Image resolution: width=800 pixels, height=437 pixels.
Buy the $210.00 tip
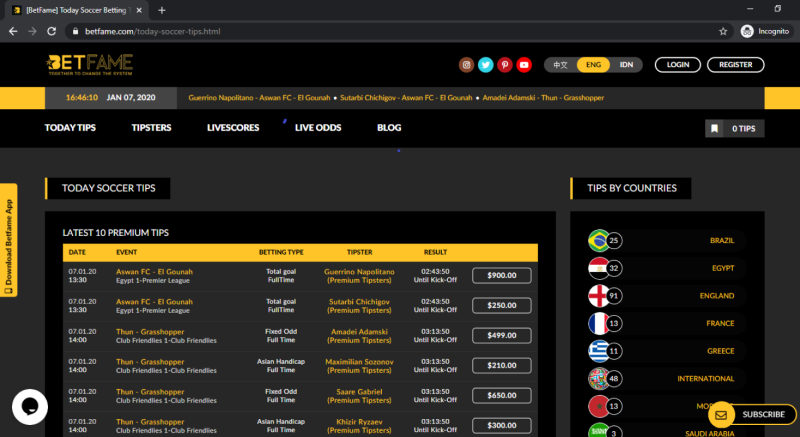click(502, 366)
